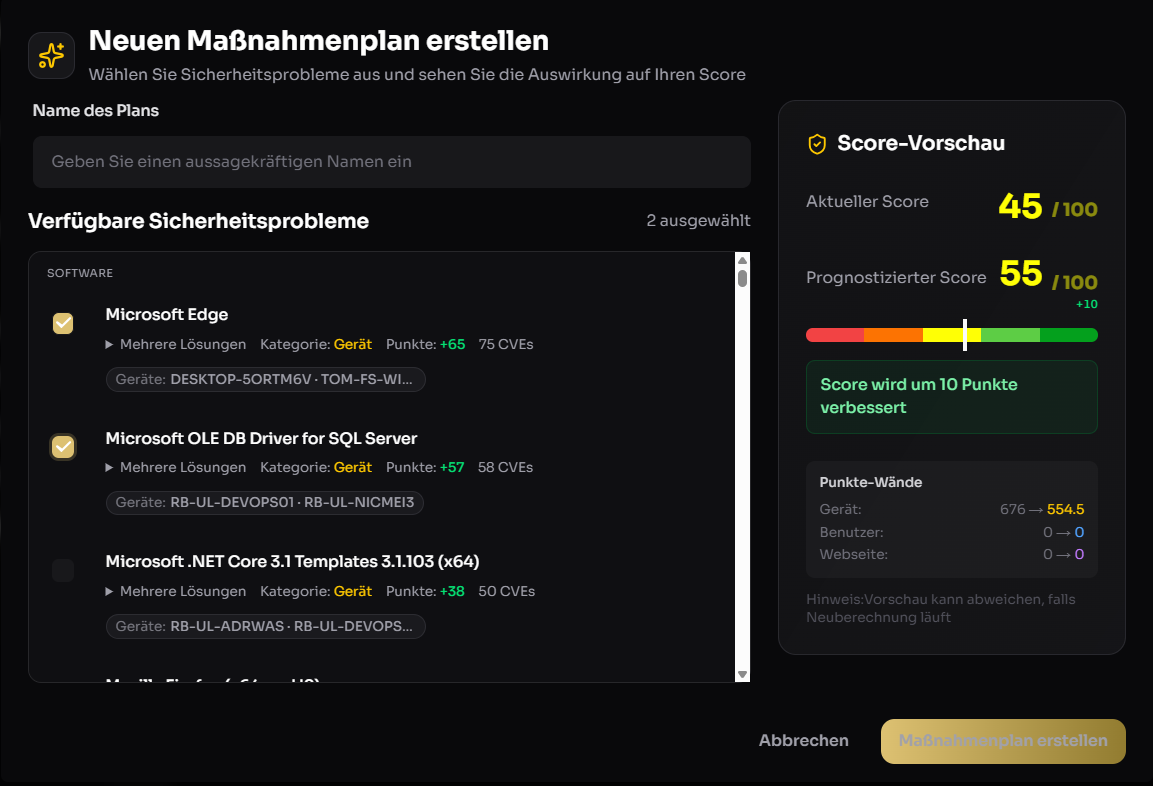Expand Mehrere Lösungen under OLE DB Driver
Image resolution: width=1153 pixels, height=786 pixels.
(176, 467)
